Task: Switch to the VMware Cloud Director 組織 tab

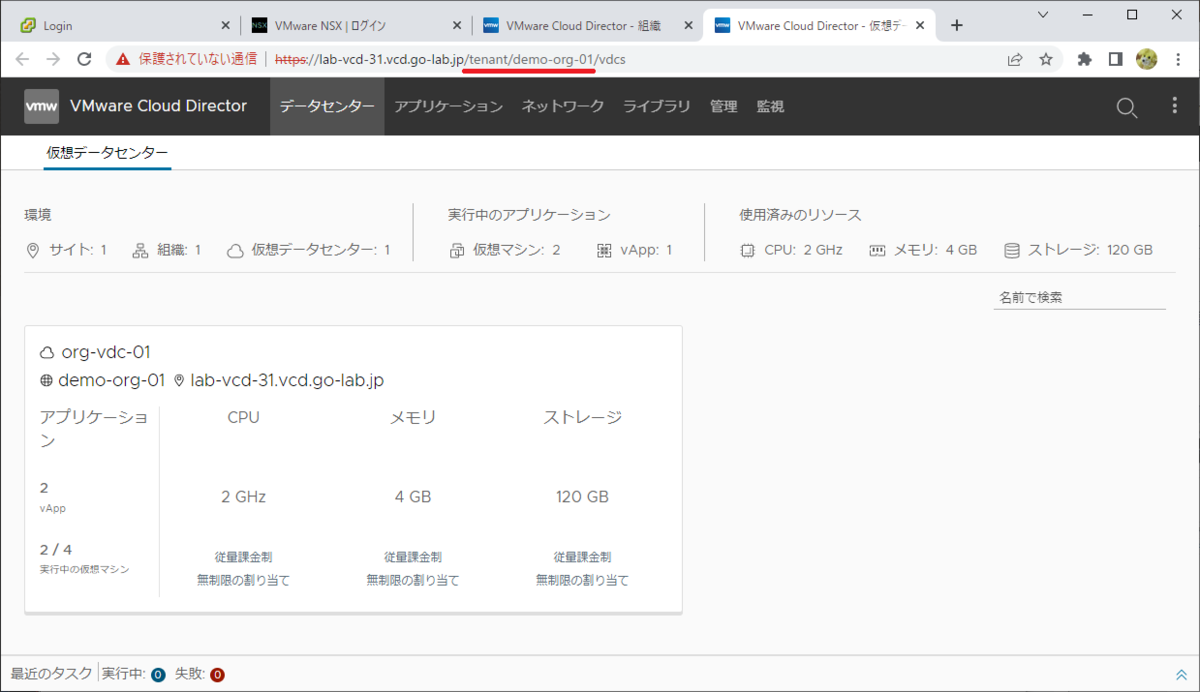Action: click(588, 25)
